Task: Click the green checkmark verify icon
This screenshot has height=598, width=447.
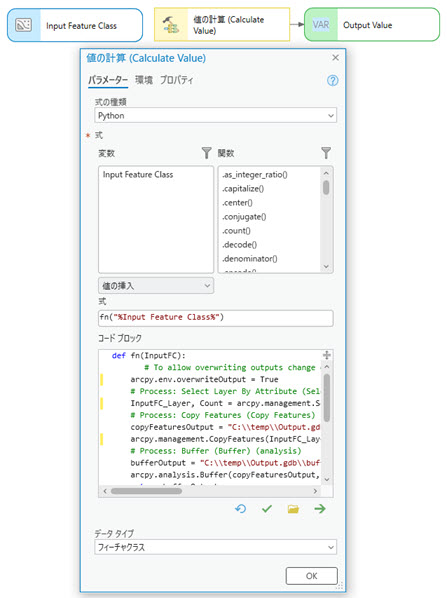Action: [x=267, y=509]
